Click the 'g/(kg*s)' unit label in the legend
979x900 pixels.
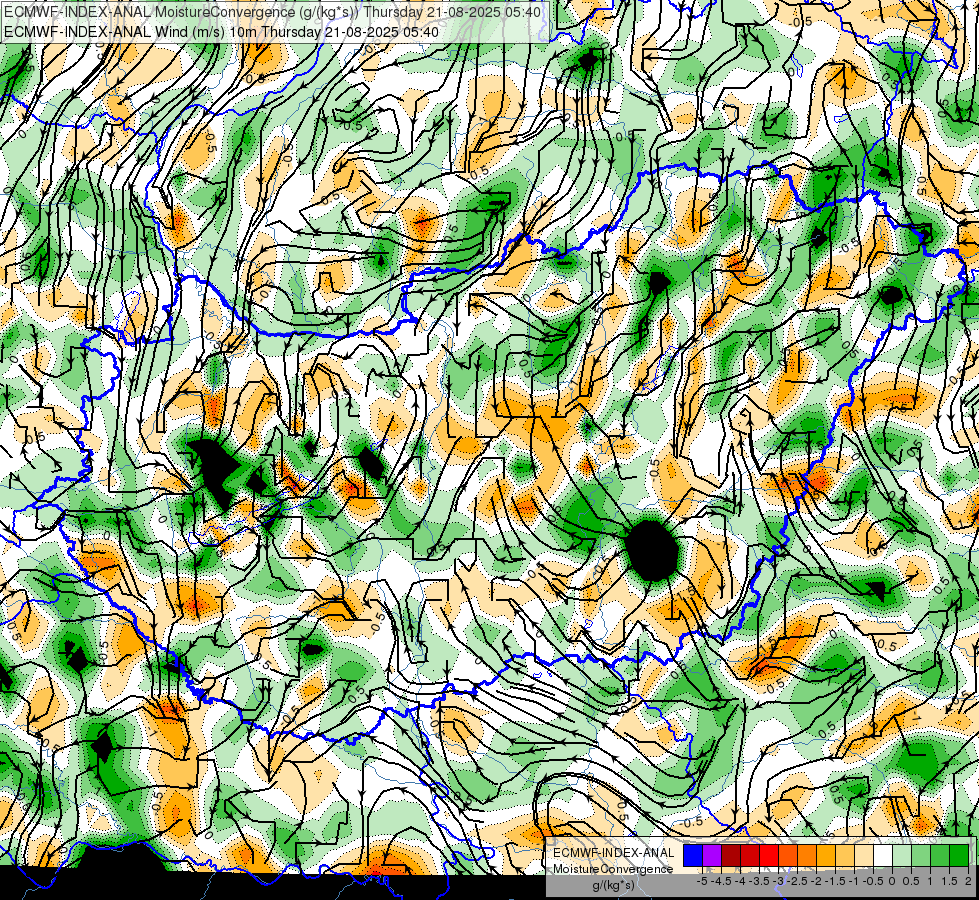point(613,885)
